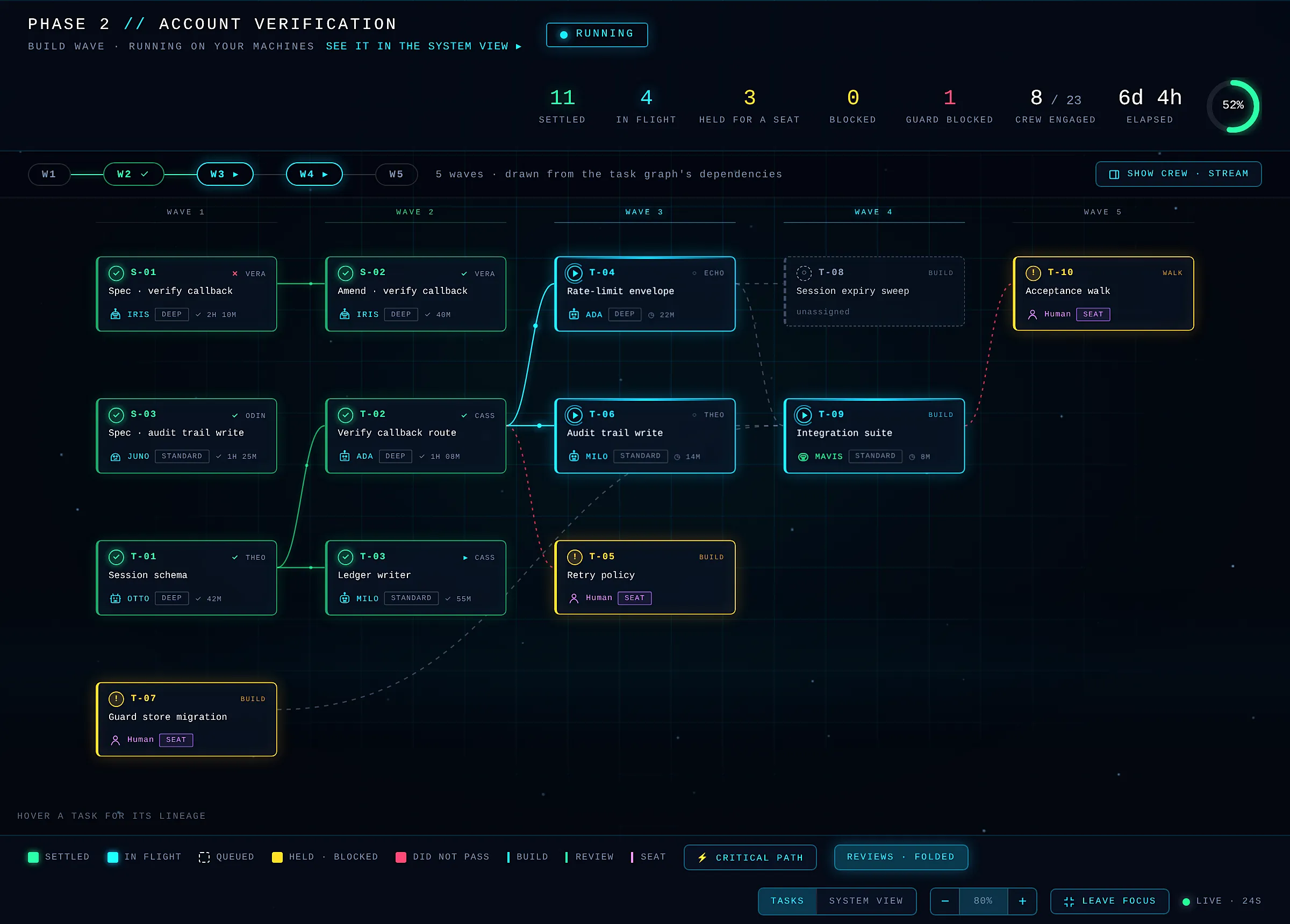Toggle Leave Focus mode

click(x=1109, y=901)
